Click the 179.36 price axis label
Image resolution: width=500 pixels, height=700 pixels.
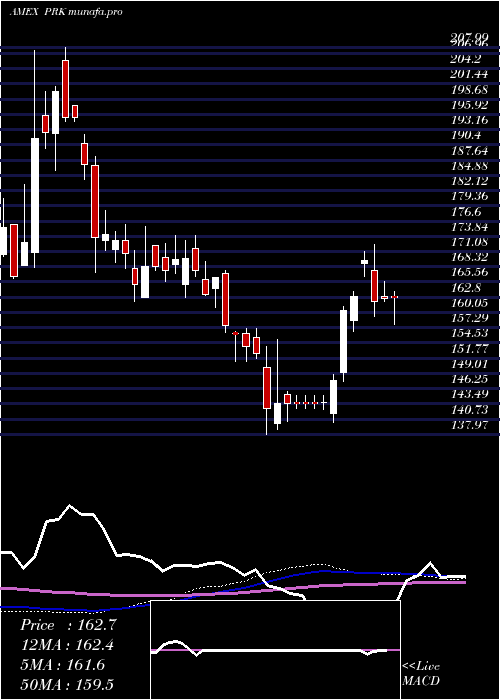(x=468, y=196)
